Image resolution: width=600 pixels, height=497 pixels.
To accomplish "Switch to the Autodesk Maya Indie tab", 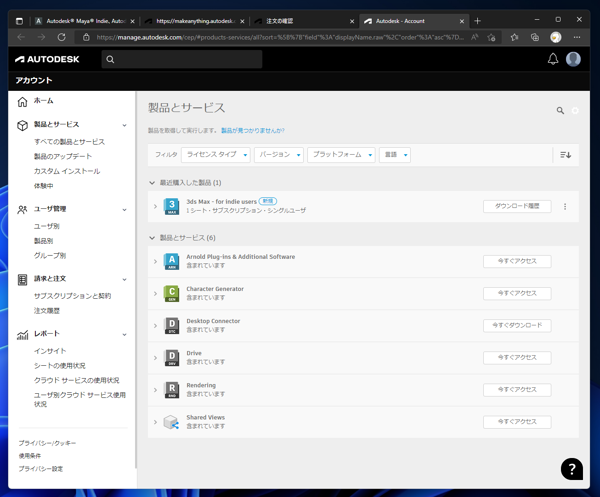I will (85, 21).
